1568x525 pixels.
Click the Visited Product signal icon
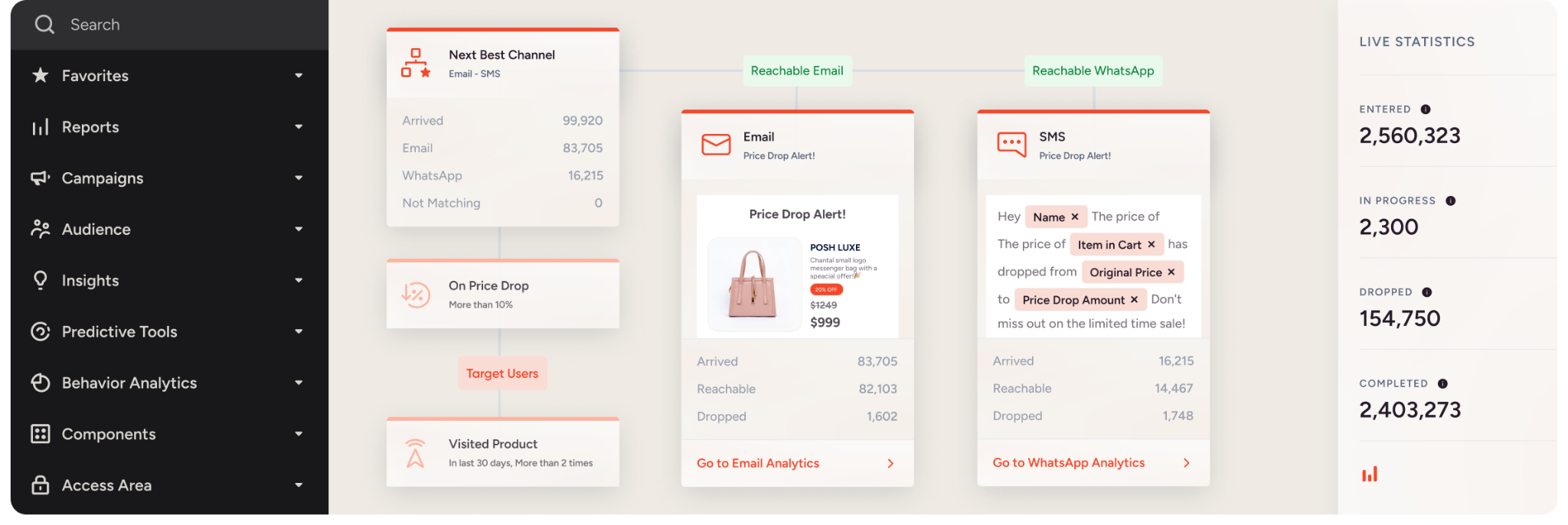[x=415, y=453]
